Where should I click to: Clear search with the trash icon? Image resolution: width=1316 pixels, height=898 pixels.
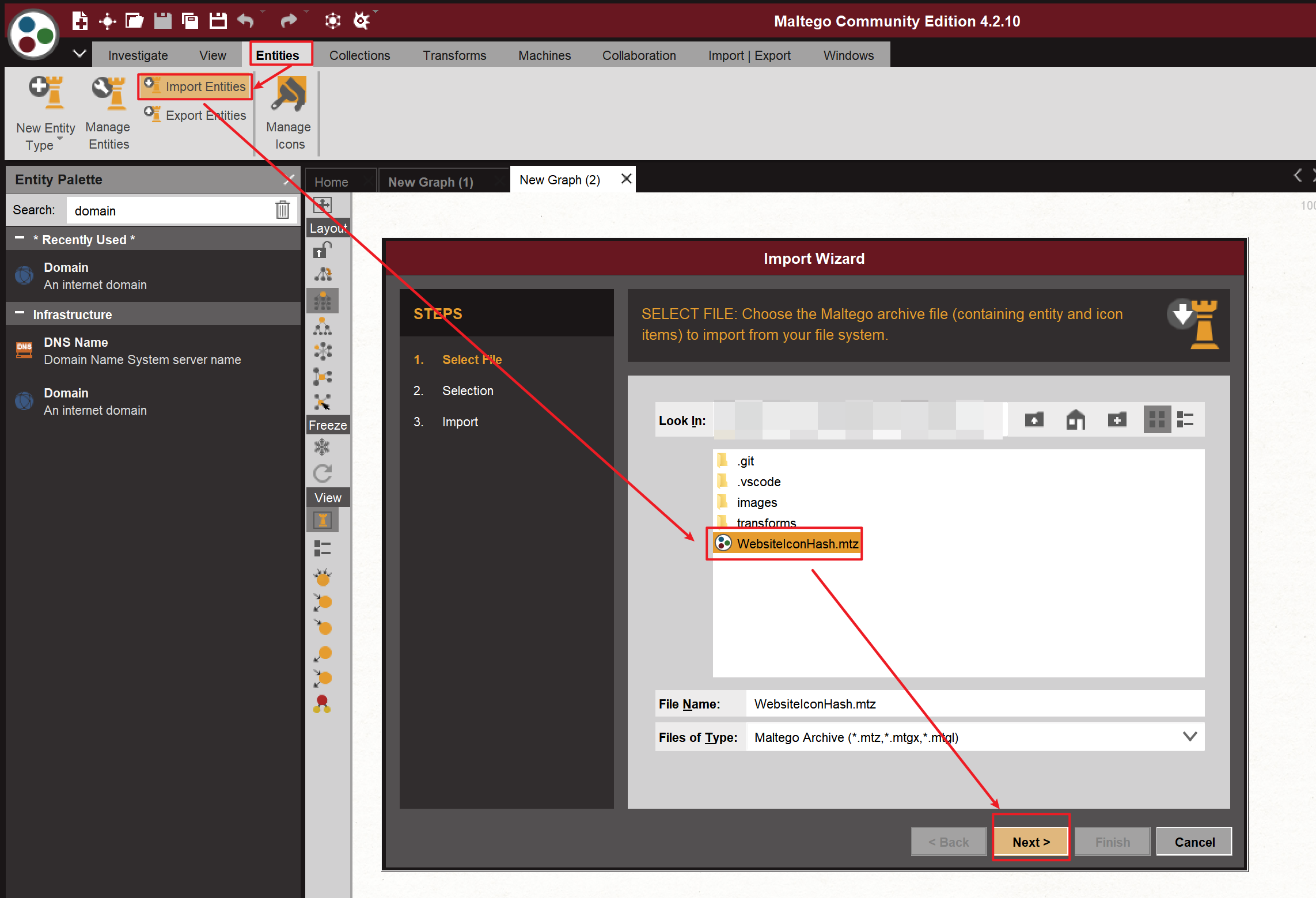(282, 210)
